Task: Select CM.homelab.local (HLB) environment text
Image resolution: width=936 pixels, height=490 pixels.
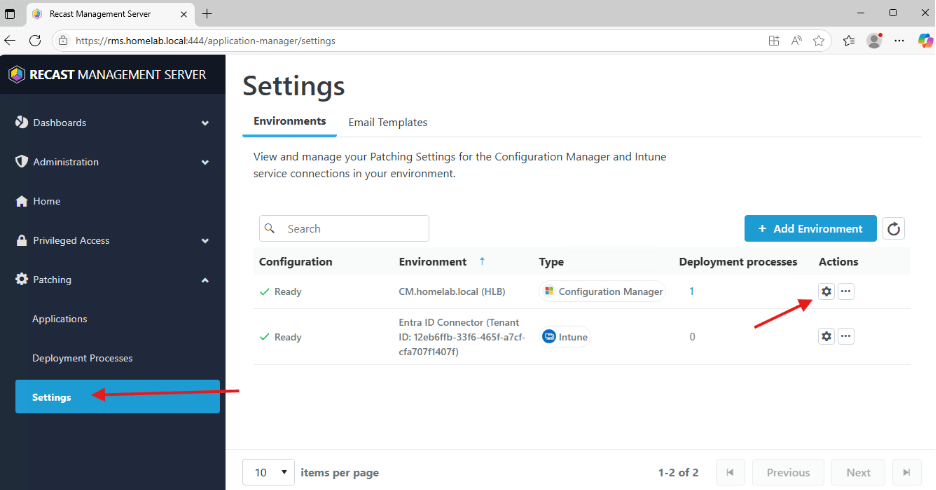Action: click(452, 291)
